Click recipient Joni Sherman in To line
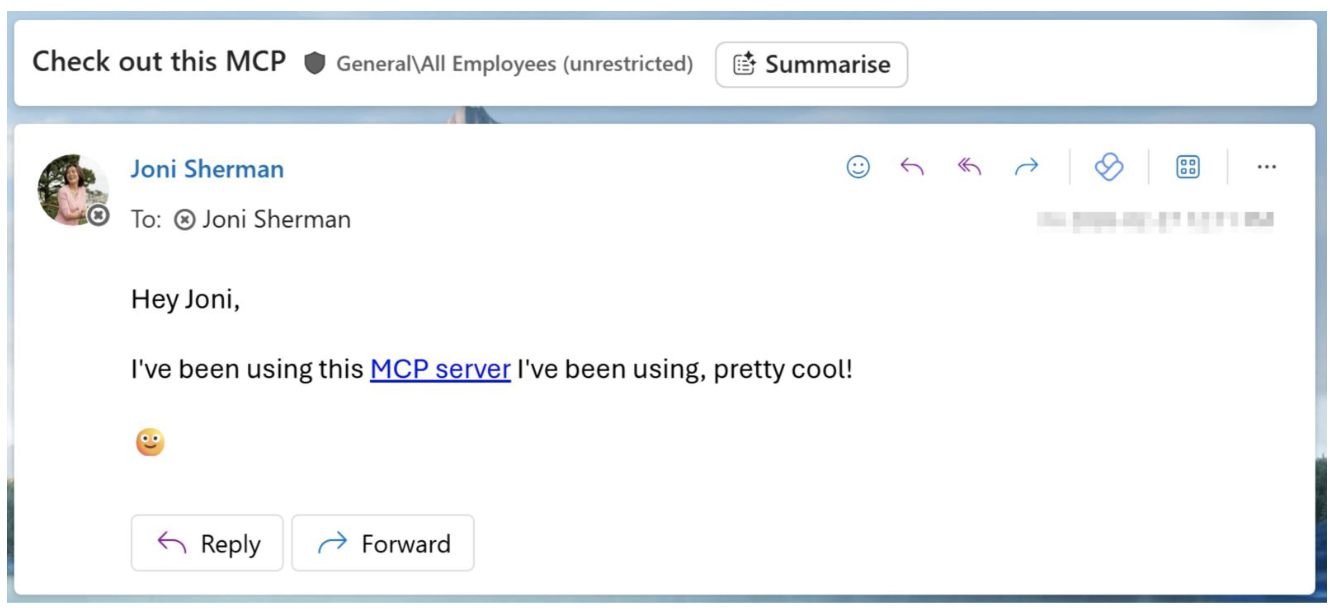The image size is (1334, 610). [x=276, y=220]
